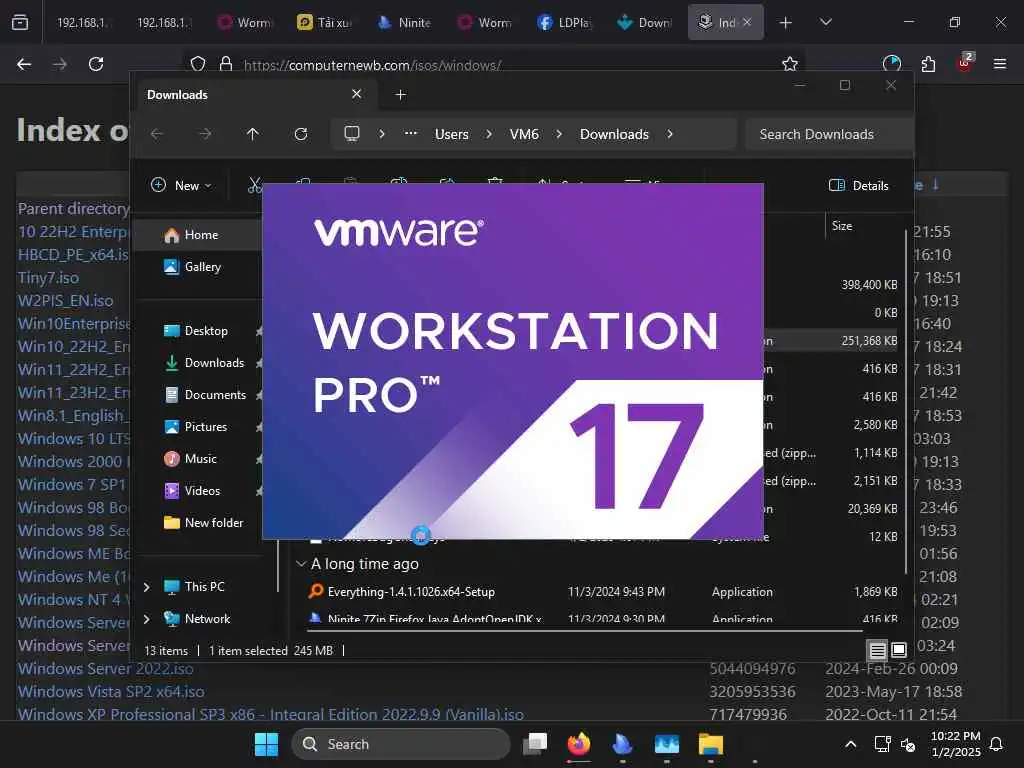Image resolution: width=1024 pixels, height=768 pixels.
Task: Click the breadcrumb ellipsis in Explorer address bar
Action: (411, 134)
